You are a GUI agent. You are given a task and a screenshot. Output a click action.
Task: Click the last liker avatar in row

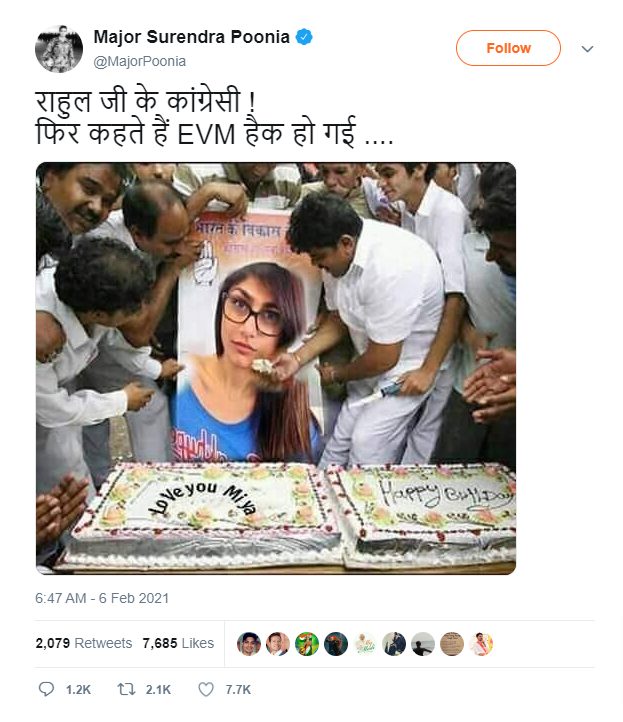[481, 643]
